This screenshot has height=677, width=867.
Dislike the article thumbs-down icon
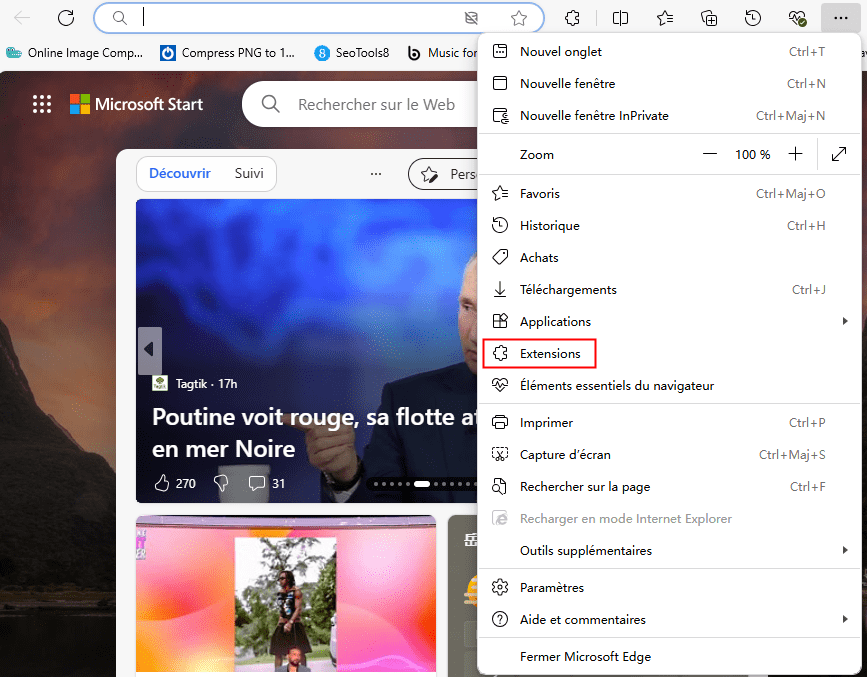221,483
